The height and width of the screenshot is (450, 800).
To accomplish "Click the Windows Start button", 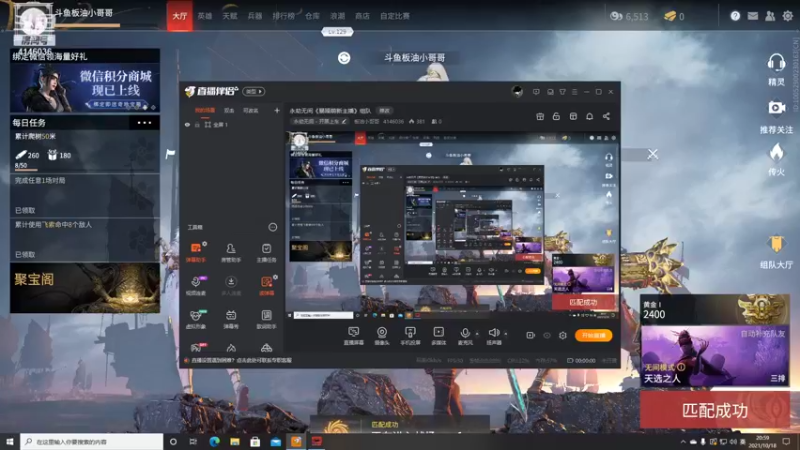I will coord(10,441).
